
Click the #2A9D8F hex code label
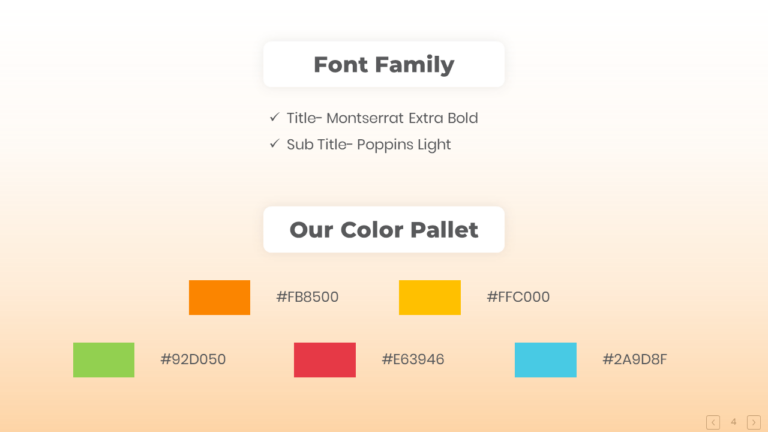(635, 360)
